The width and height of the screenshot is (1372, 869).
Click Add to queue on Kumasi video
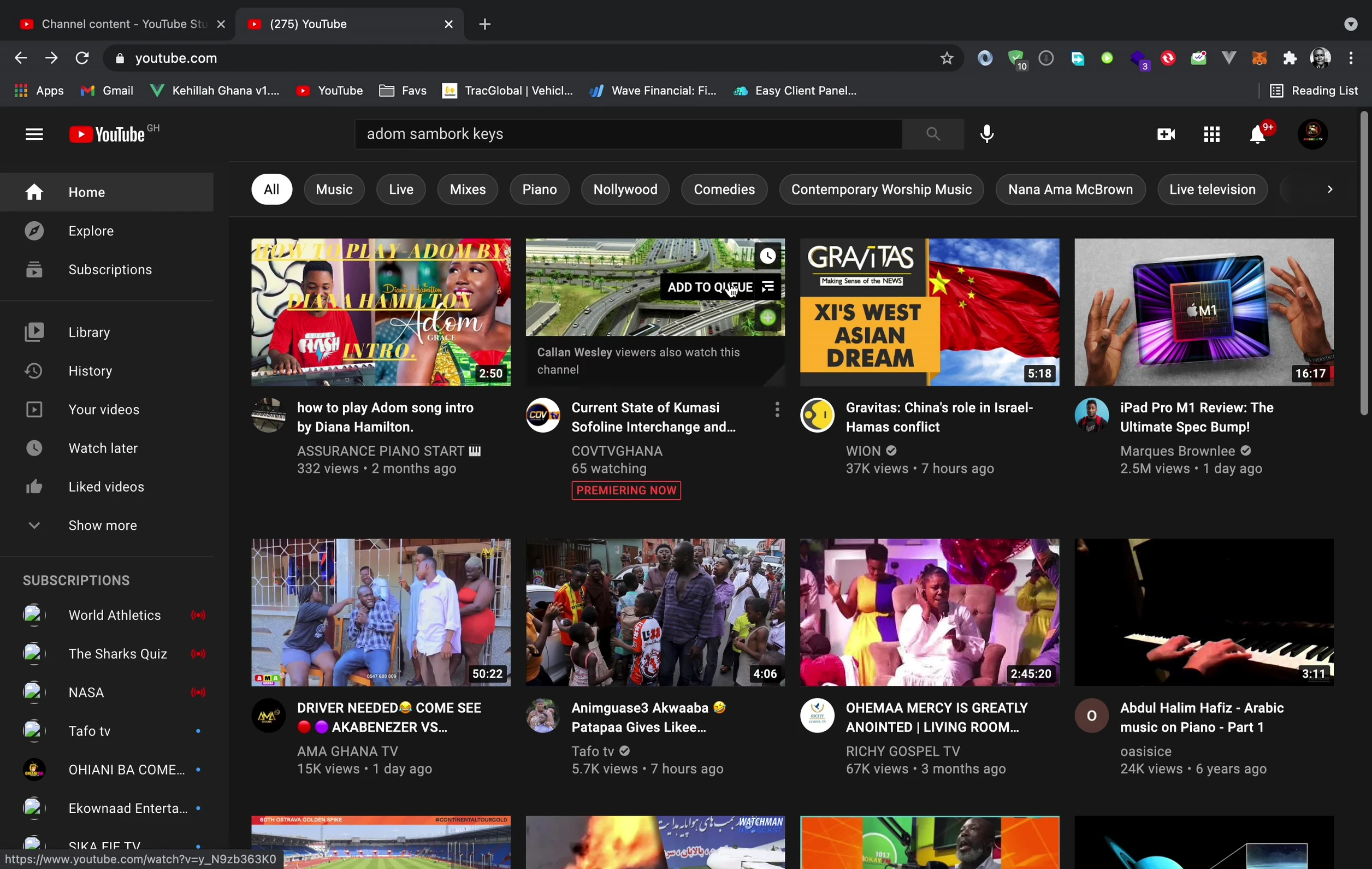pyautogui.click(x=720, y=287)
